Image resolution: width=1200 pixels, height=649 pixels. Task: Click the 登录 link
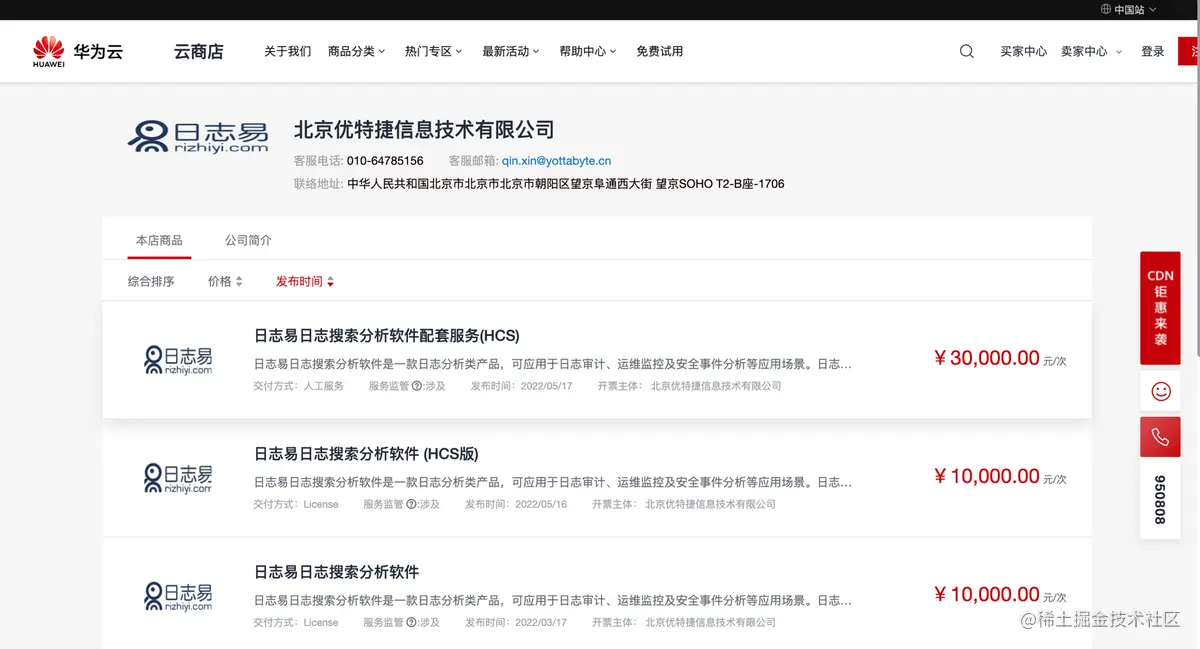[1153, 51]
